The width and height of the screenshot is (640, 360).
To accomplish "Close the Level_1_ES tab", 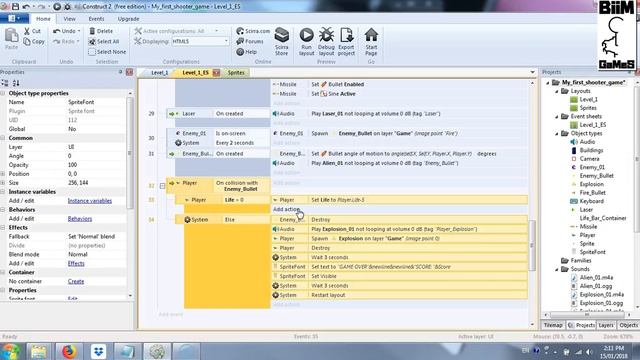I will pos(216,73).
